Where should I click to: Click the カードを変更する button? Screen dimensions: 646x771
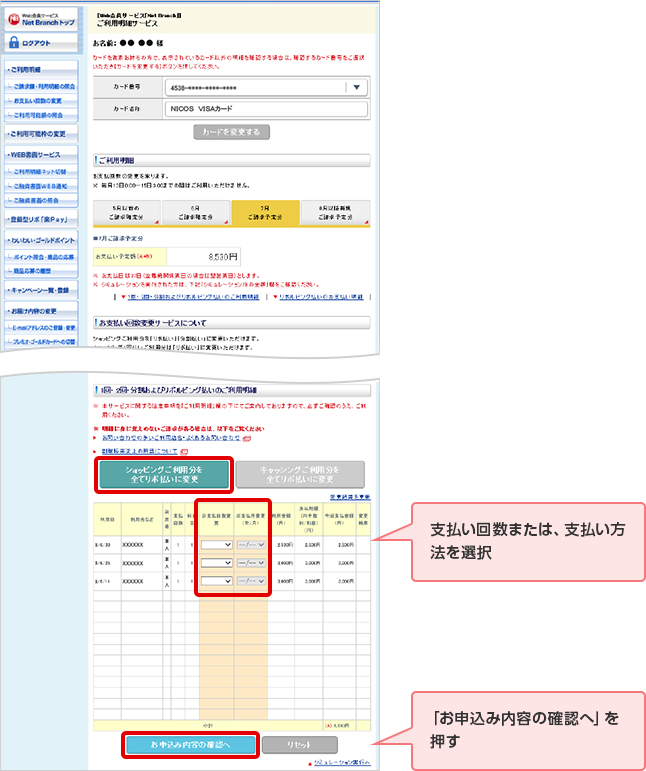pos(231,131)
